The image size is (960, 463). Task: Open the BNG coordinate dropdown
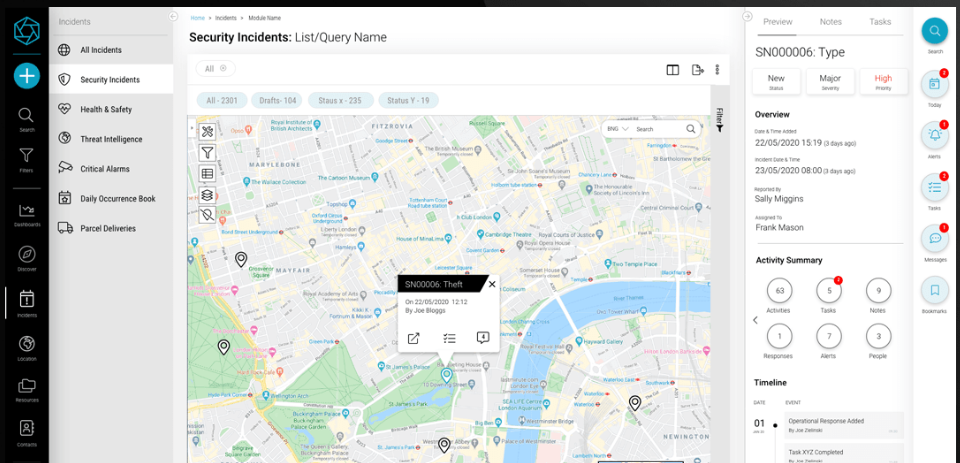(x=618, y=129)
